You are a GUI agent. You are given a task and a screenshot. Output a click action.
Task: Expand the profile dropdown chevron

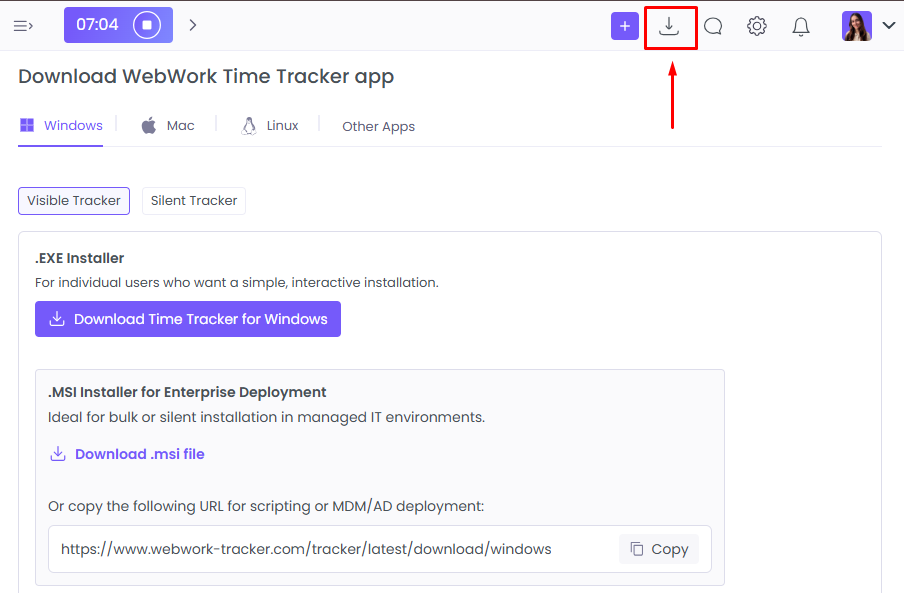[x=888, y=26]
